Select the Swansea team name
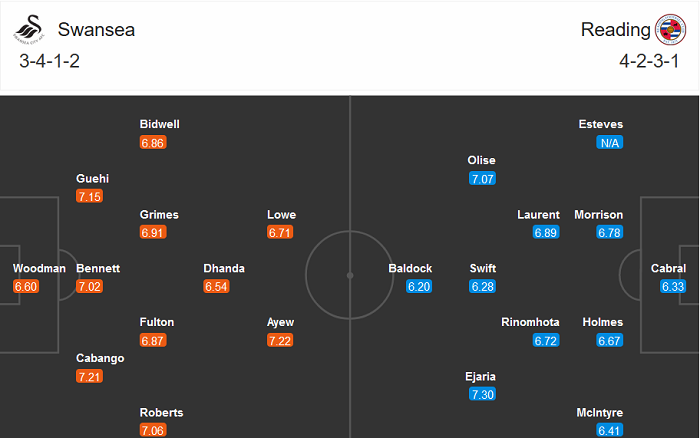 pyautogui.click(x=97, y=29)
